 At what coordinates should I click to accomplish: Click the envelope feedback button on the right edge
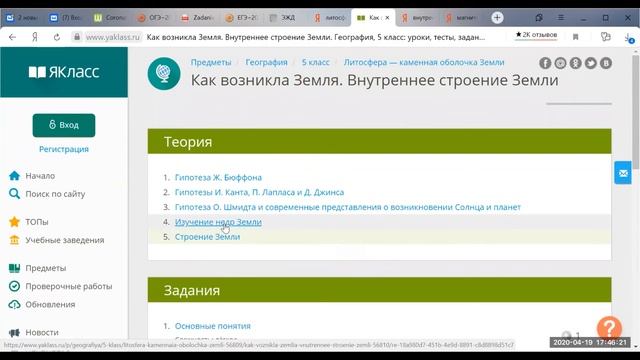click(x=623, y=173)
